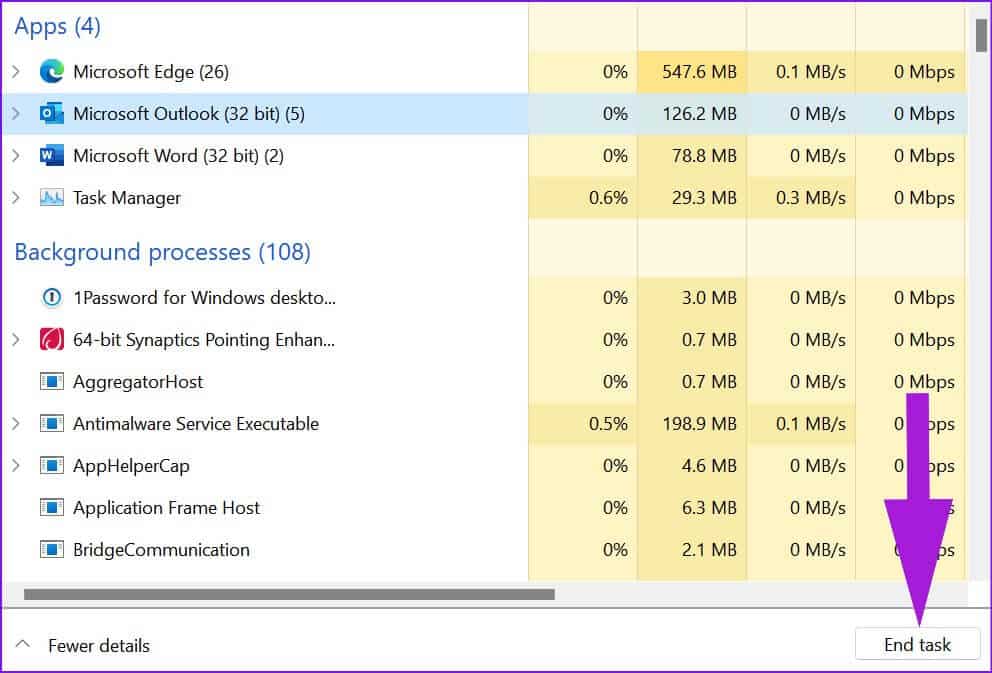
Task: Click the 0.3 MB/s disk cell
Action: (801, 198)
